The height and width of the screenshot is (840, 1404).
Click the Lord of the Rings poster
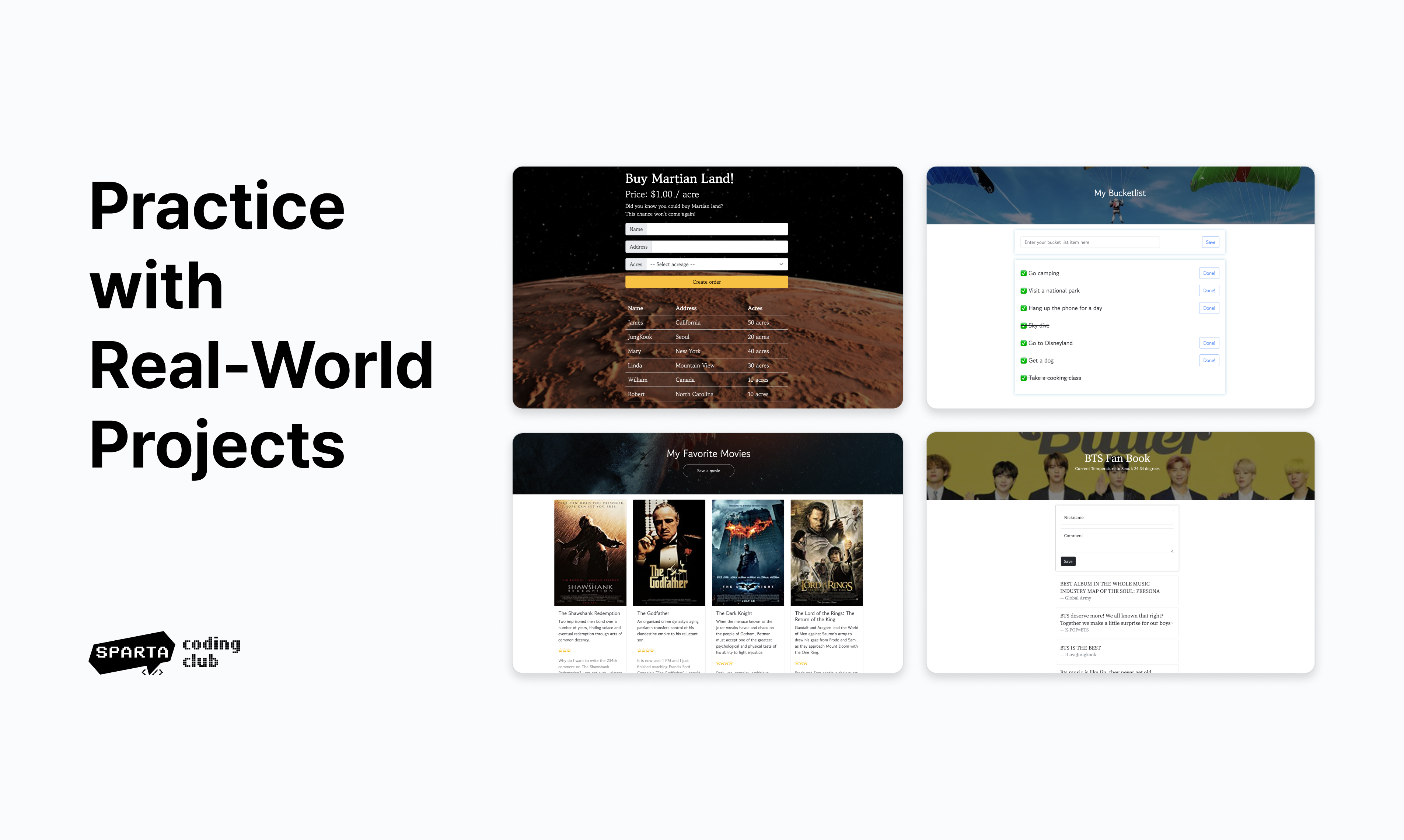827,553
